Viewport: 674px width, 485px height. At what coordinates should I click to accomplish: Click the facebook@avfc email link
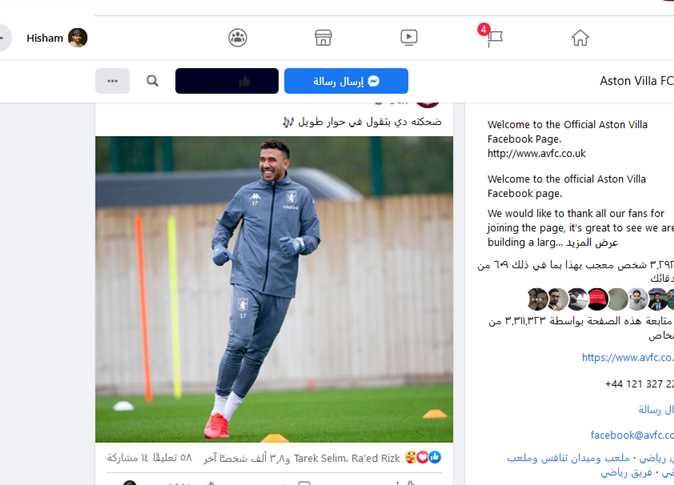tap(632, 435)
